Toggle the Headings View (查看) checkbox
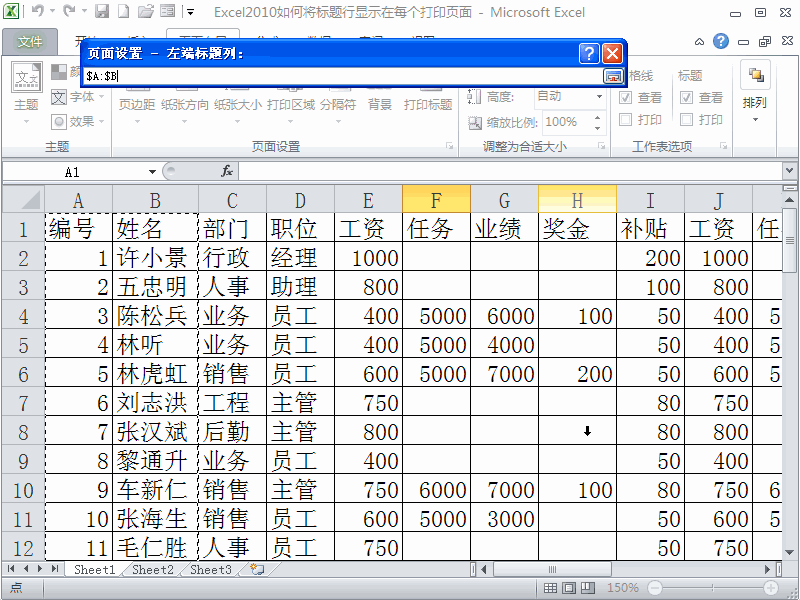Image resolution: width=800 pixels, height=600 pixels. (687, 97)
